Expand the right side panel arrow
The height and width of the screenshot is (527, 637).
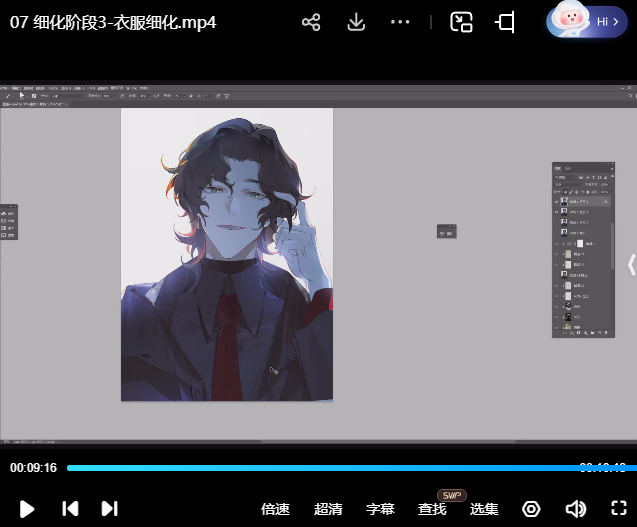pos(630,264)
